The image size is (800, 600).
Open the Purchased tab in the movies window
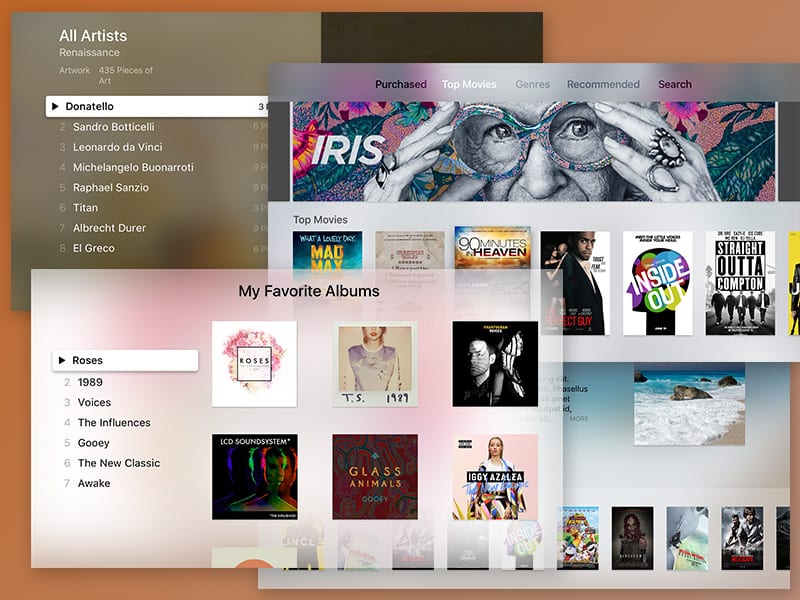click(x=401, y=84)
